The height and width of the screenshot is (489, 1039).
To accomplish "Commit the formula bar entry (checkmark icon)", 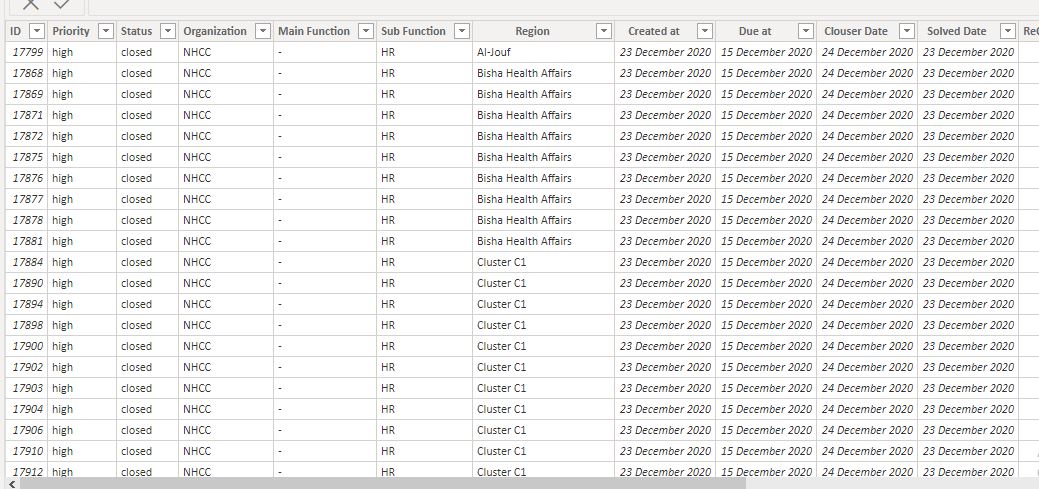I will (62, 4).
